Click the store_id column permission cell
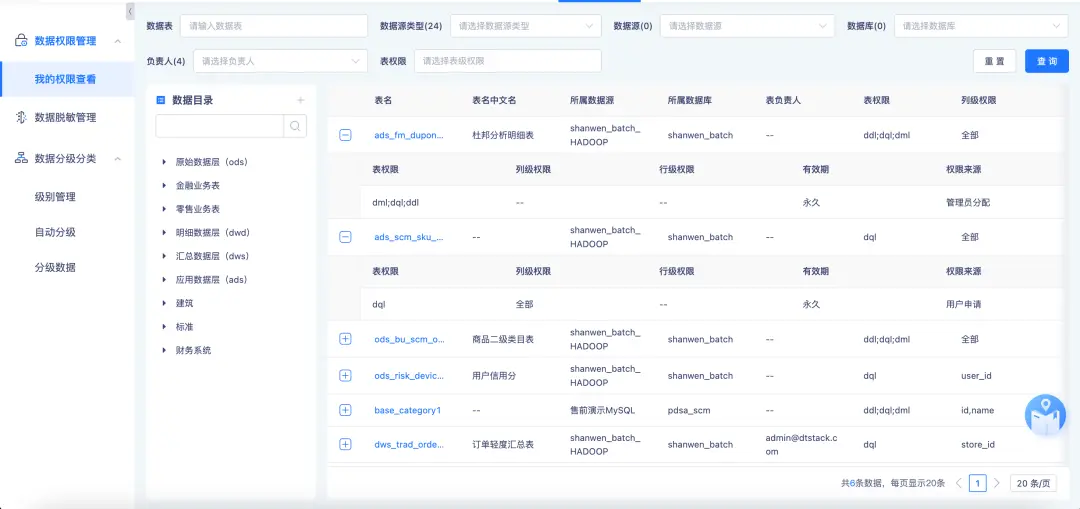The image size is (1080, 509). tap(977, 444)
